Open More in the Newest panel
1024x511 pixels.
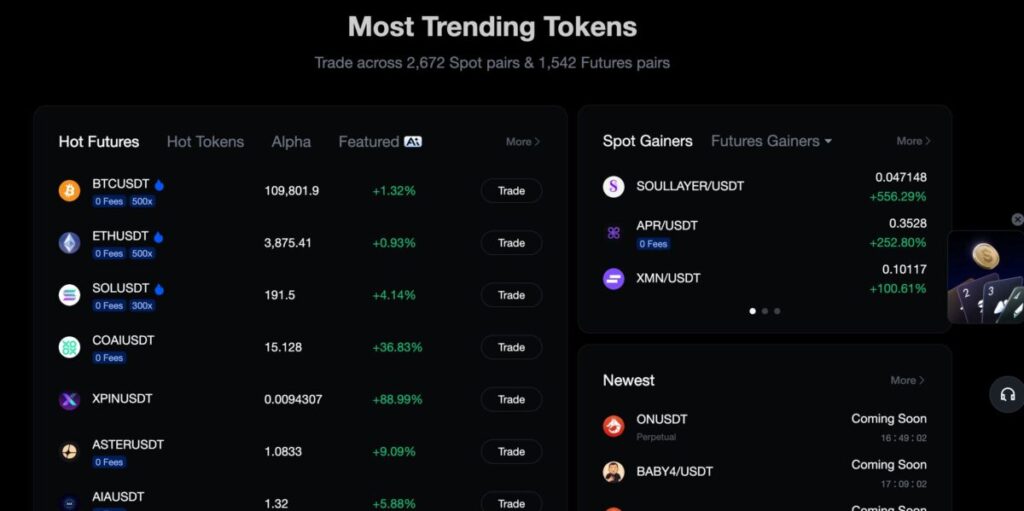[x=907, y=380]
